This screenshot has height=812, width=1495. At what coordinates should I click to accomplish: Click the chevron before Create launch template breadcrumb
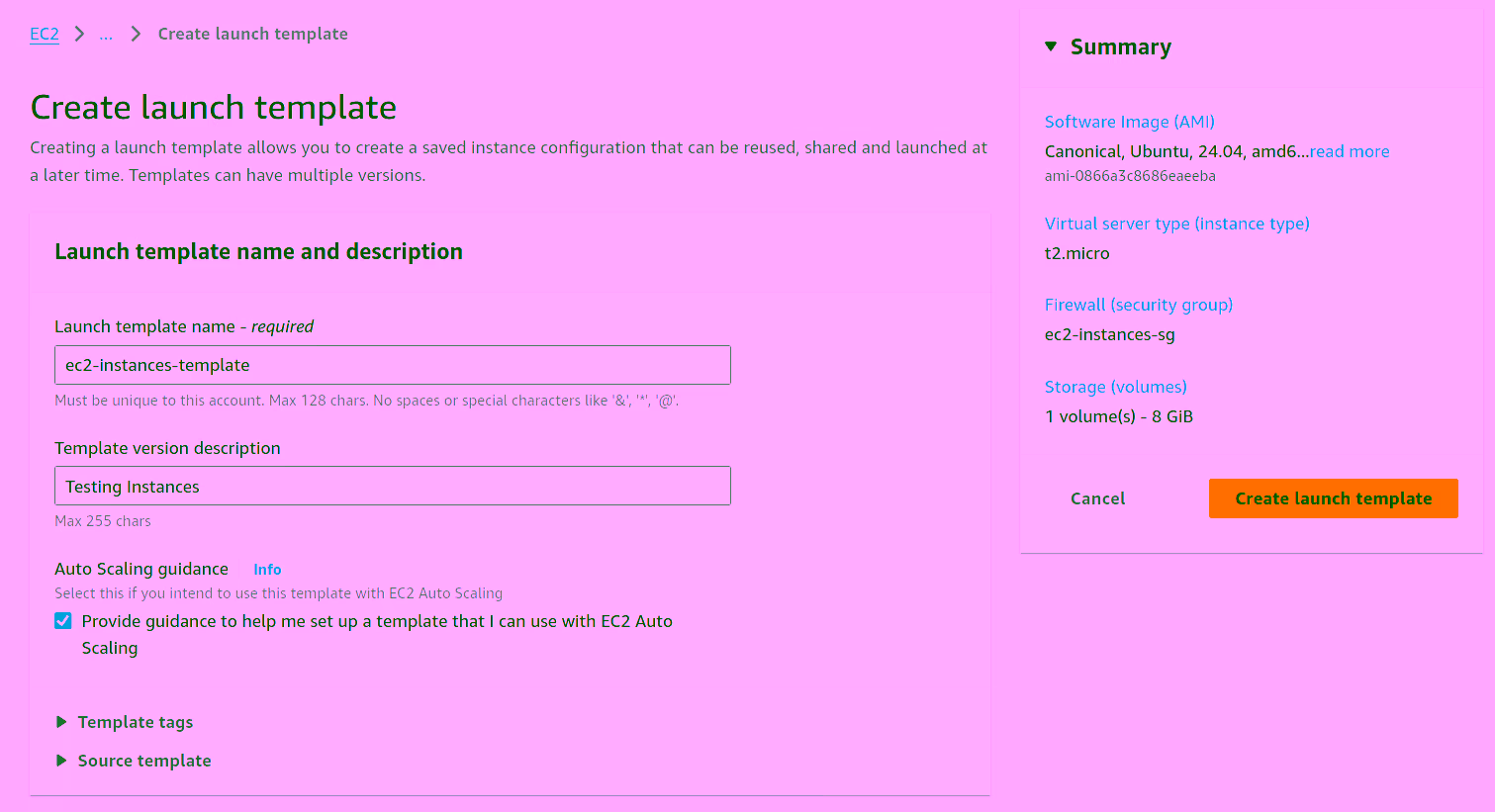[136, 35]
